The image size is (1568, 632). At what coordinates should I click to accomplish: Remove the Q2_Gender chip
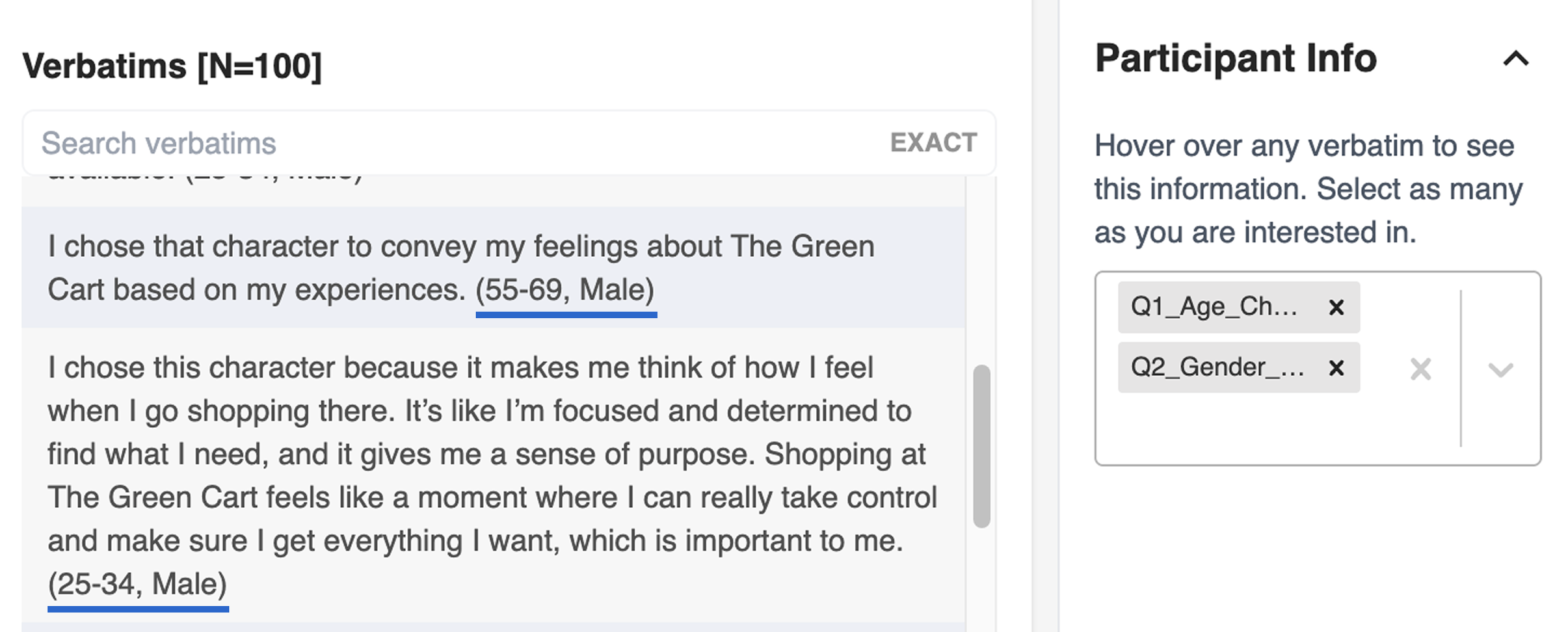click(1336, 368)
